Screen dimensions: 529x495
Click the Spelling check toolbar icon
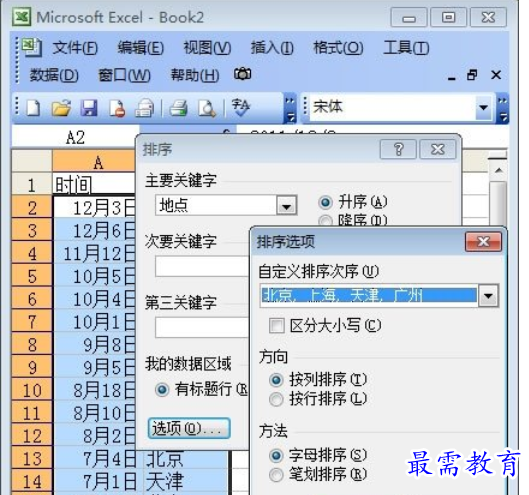tap(241, 108)
